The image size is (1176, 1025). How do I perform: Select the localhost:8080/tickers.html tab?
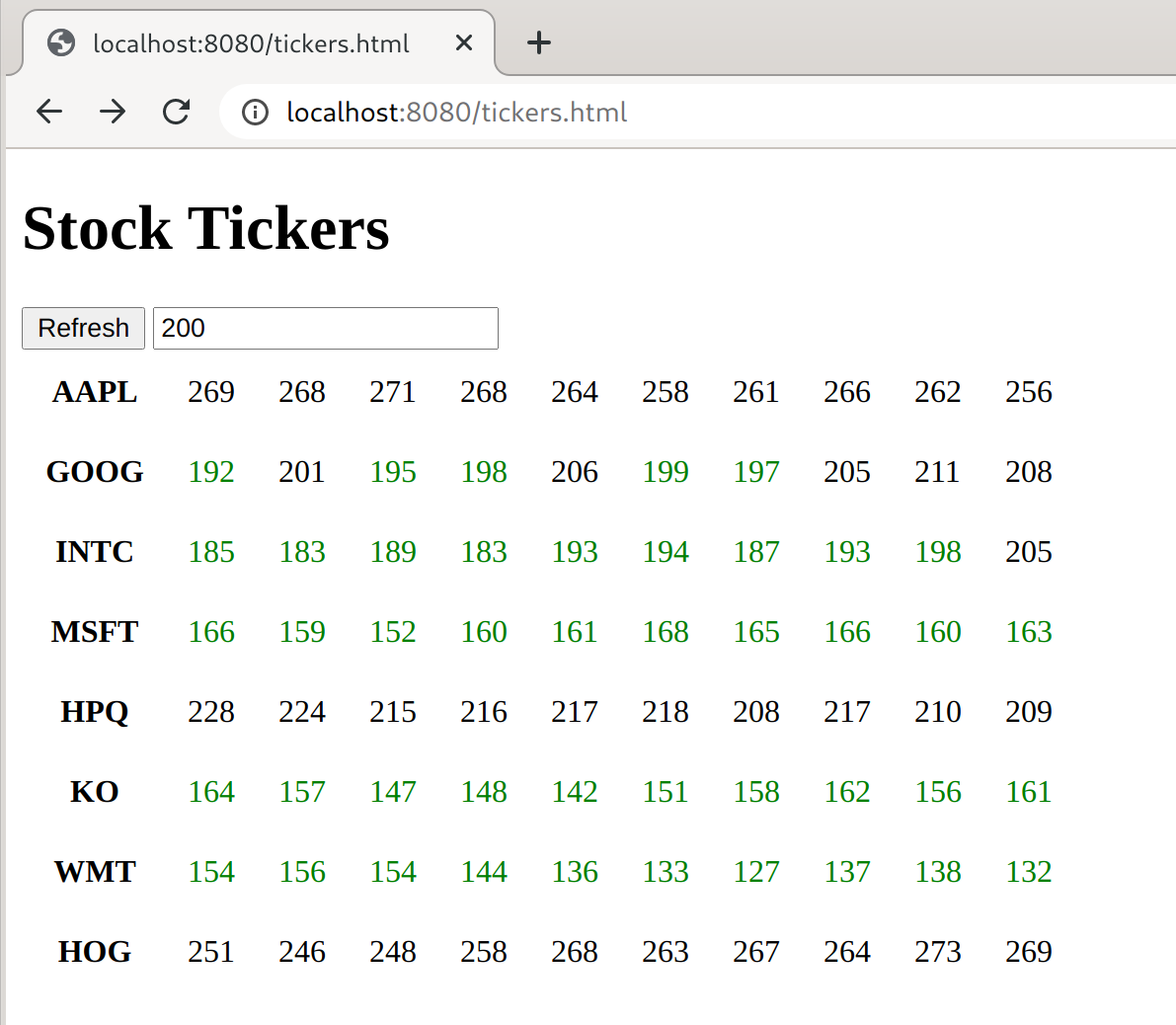click(x=259, y=43)
